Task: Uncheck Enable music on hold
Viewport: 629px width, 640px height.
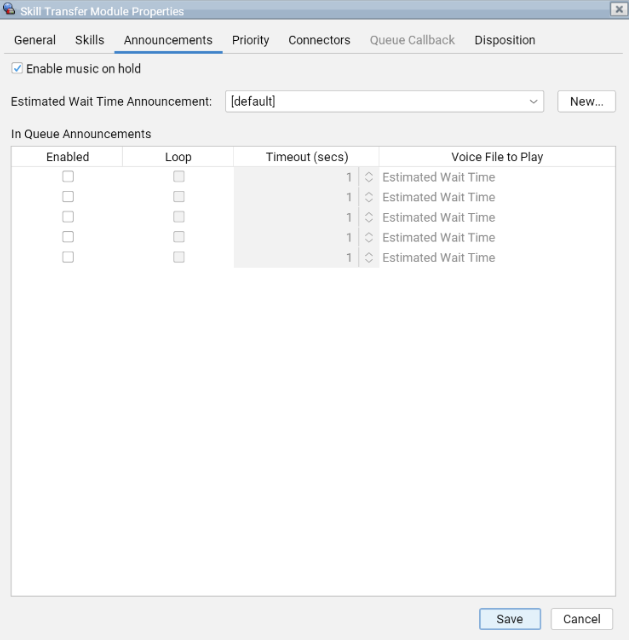Action: (17, 68)
